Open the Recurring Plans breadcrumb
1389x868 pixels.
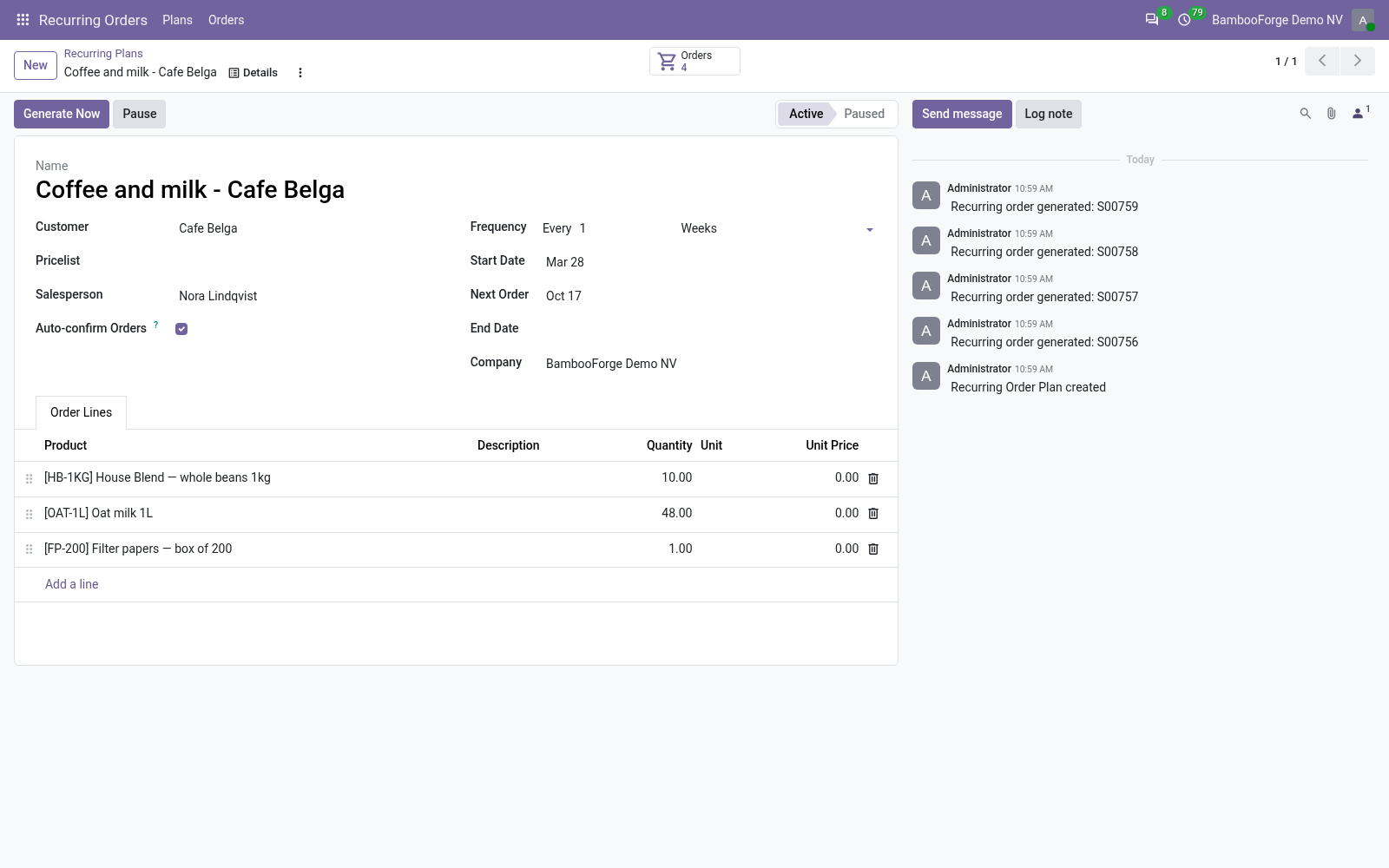(103, 54)
